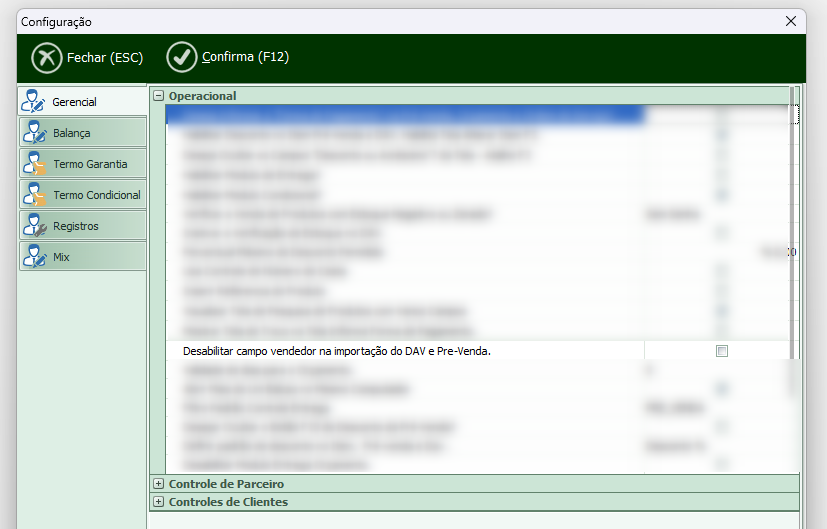Close the Configuração window

791,21
